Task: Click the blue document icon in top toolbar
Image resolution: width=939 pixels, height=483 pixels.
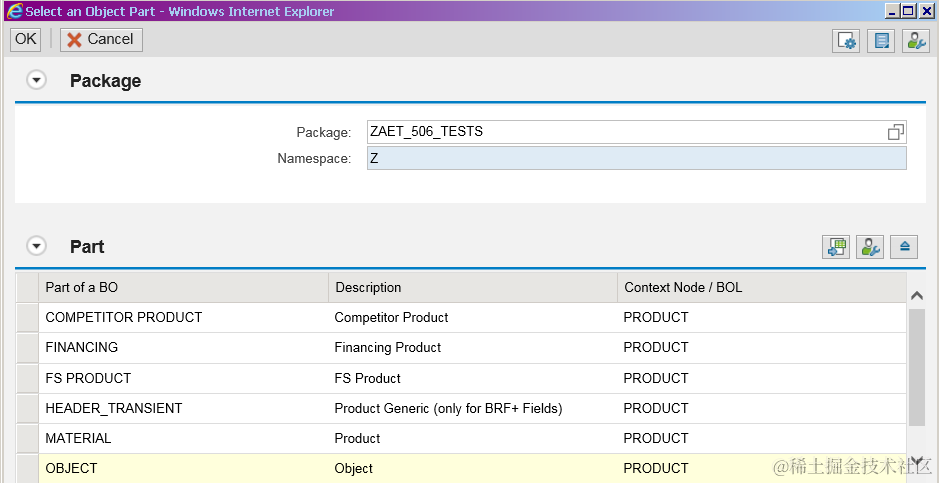Action: [x=881, y=40]
